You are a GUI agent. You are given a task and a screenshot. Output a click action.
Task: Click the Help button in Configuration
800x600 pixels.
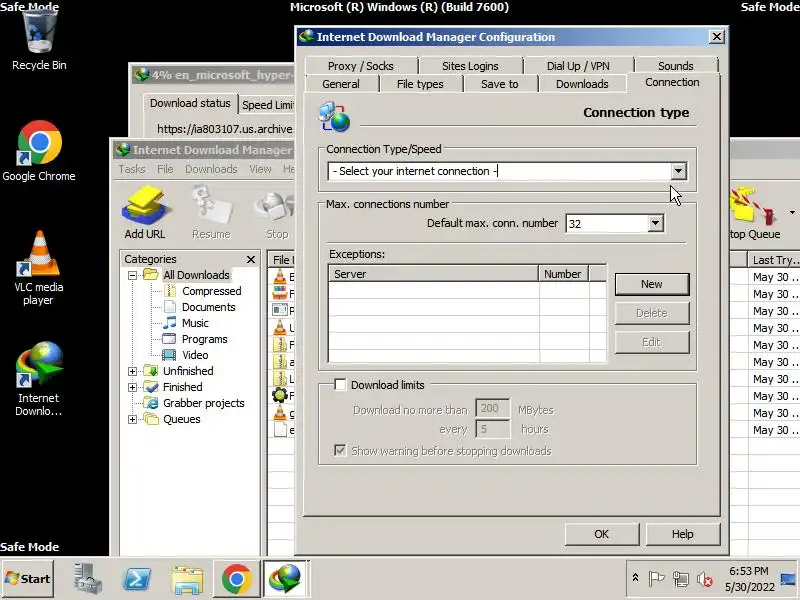click(683, 534)
